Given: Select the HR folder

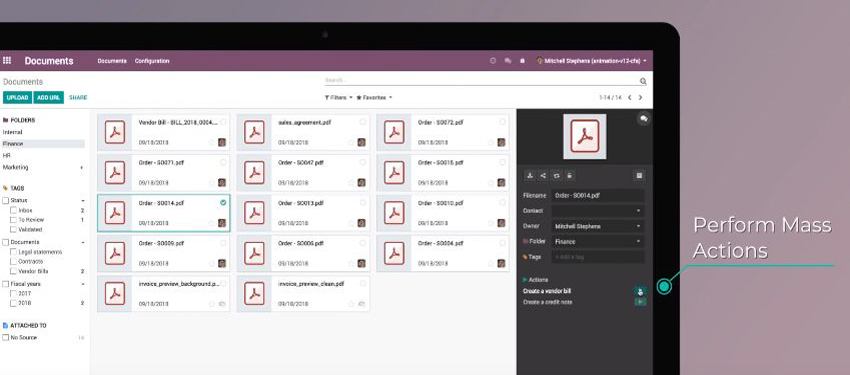Looking at the screenshot, I should point(7,156).
